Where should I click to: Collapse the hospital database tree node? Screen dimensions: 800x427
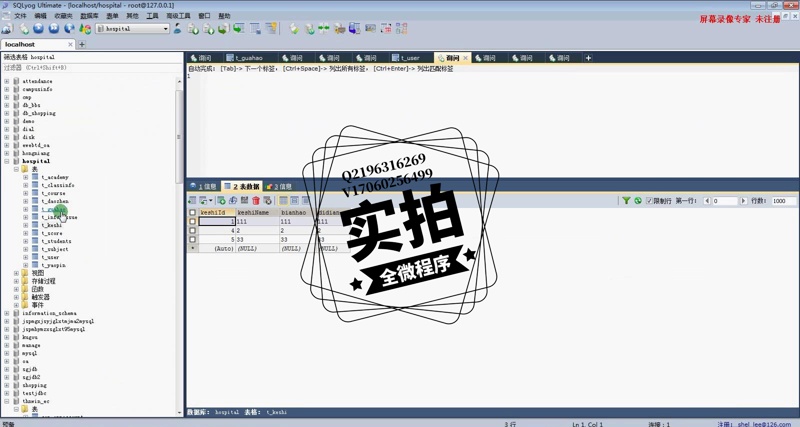pos(7,161)
